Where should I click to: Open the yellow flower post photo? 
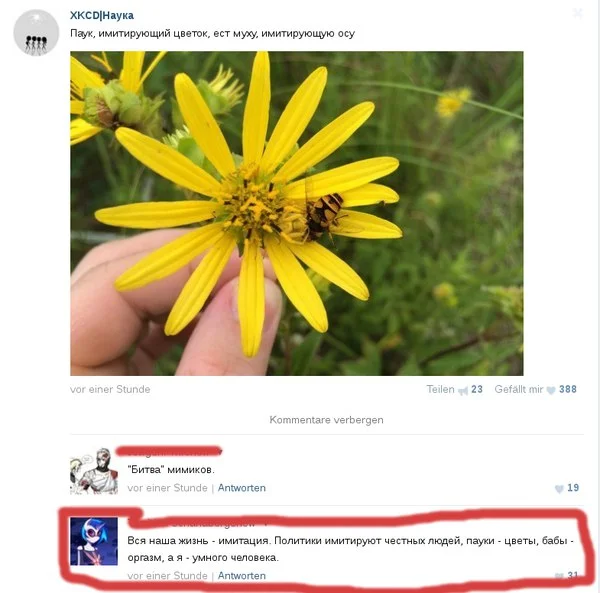tap(297, 213)
